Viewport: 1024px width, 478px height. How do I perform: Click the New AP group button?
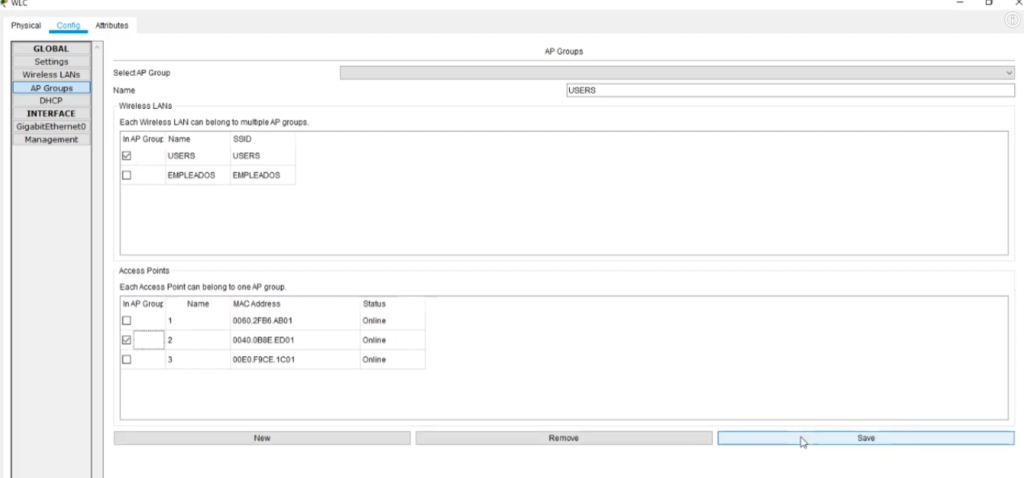tap(262, 438)
